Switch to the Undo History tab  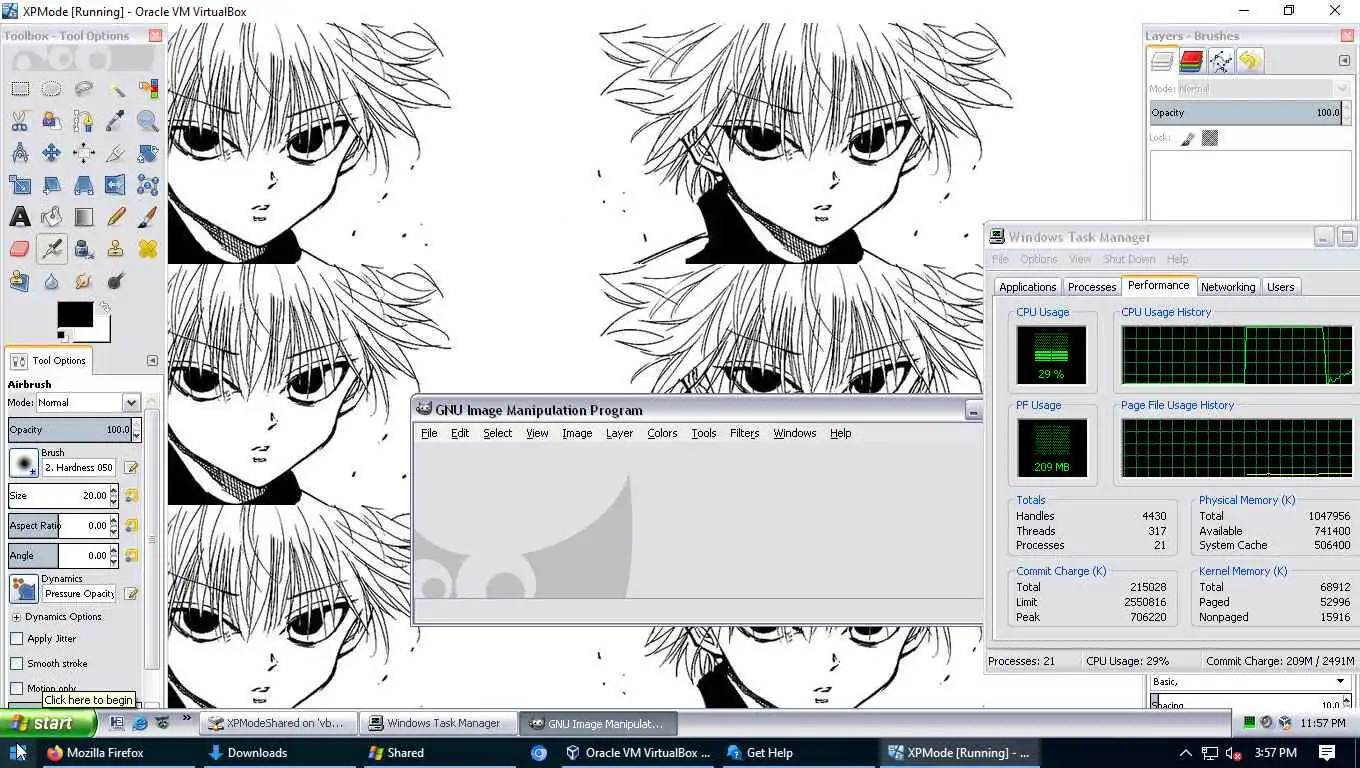(x=1249, y=62)
